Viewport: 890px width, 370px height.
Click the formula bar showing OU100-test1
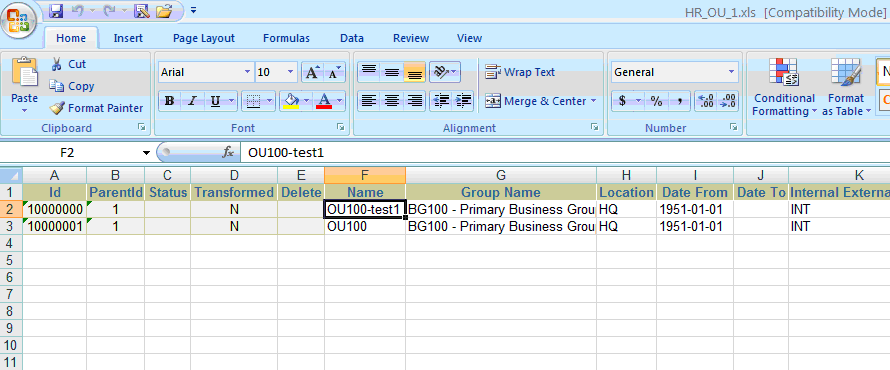tap(564, 153)
